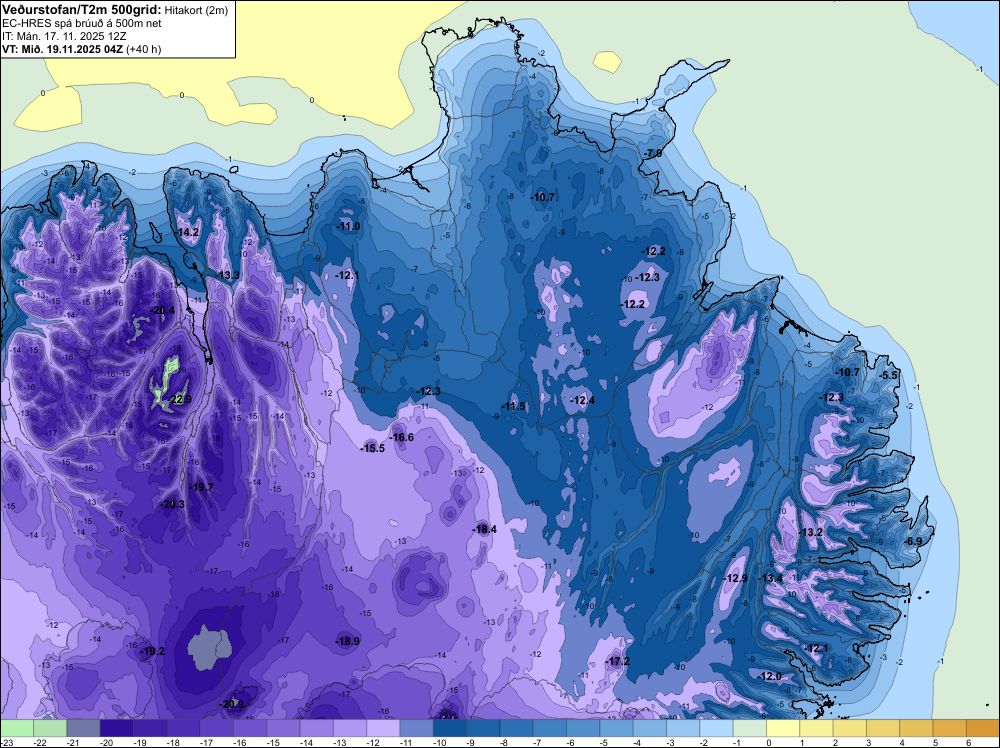Select the gray legend swatch labeled -21
The height and width of the screenshot is (748, 1000).
(84, 728)
